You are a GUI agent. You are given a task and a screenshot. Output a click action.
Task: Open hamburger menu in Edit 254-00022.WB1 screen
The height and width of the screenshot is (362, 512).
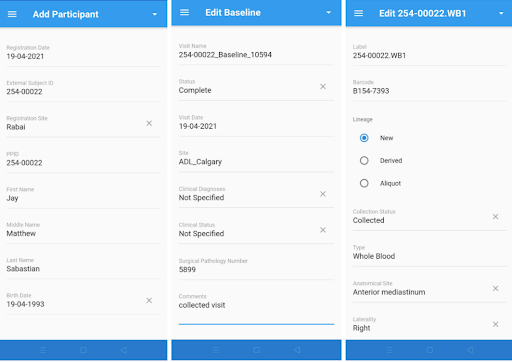358,13
